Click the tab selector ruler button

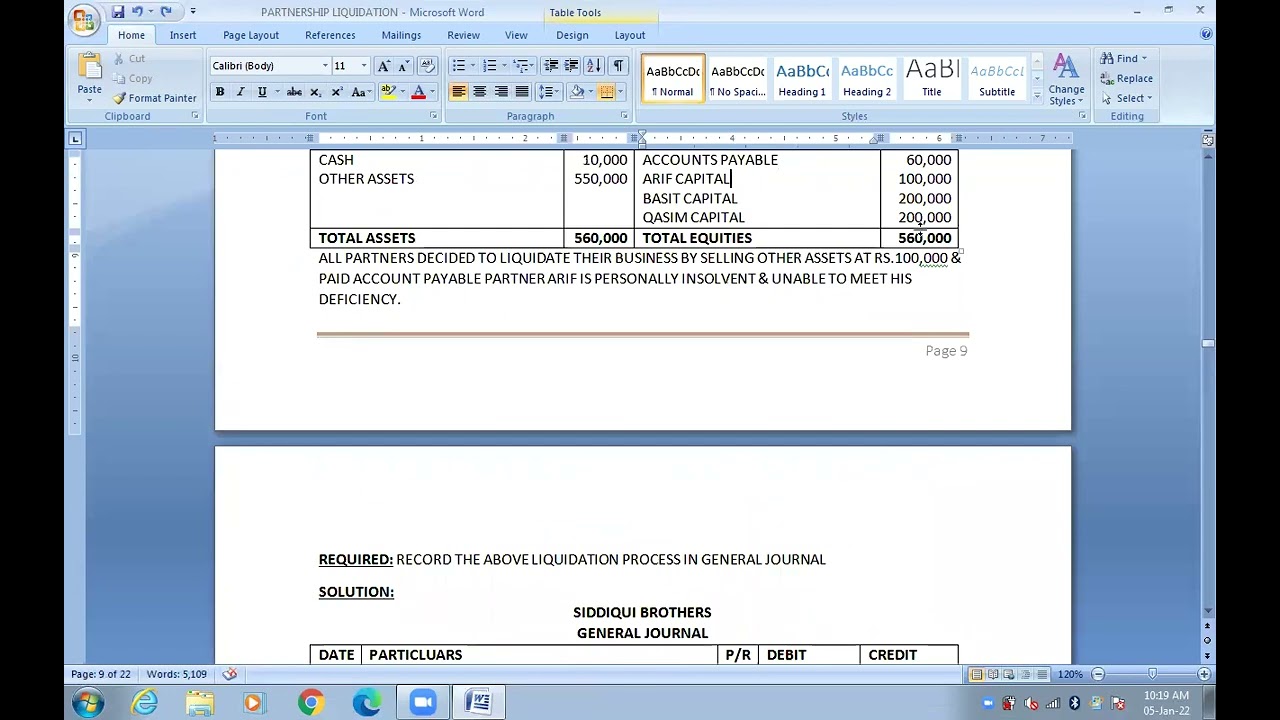pos(75,139)
